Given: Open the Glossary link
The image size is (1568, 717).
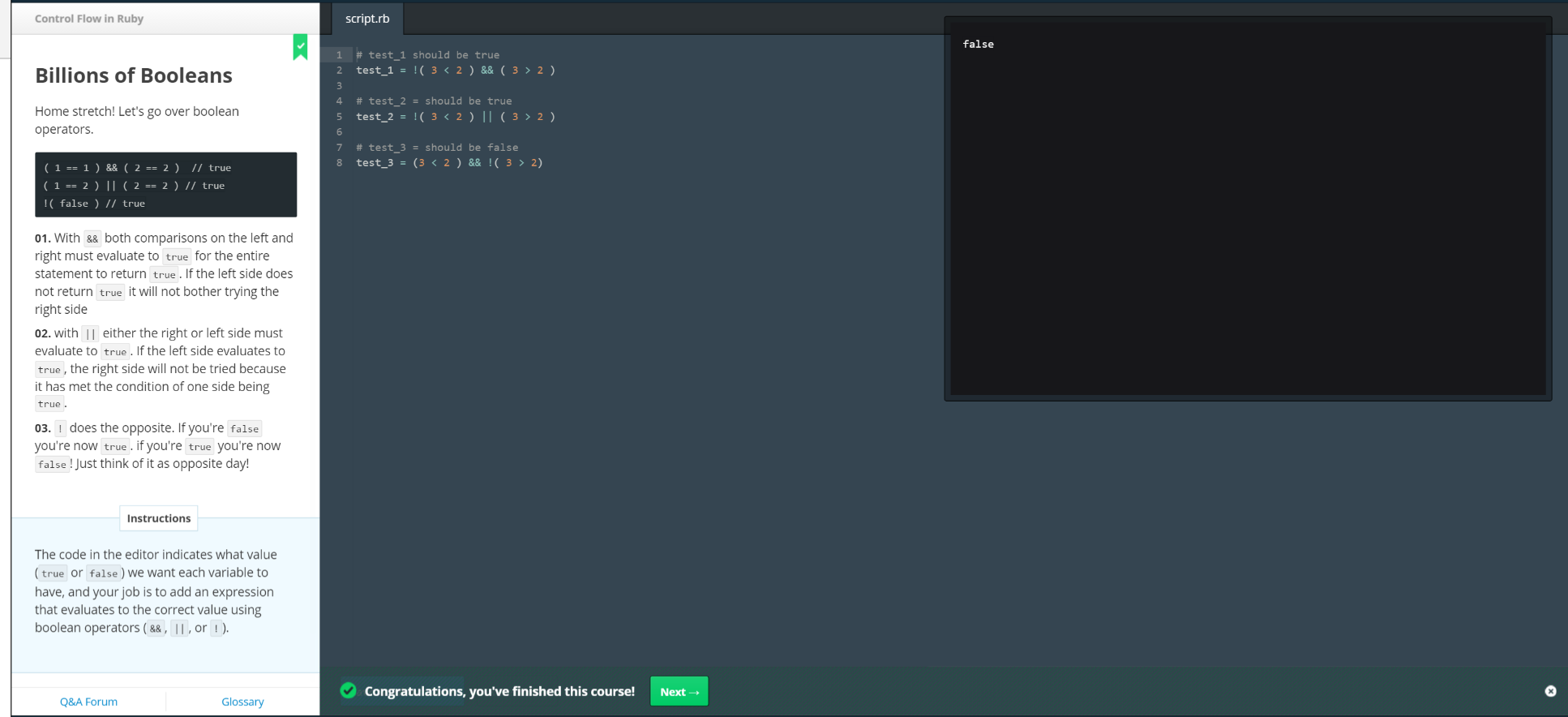Looking at the screenshot, I should click(242, 702).
